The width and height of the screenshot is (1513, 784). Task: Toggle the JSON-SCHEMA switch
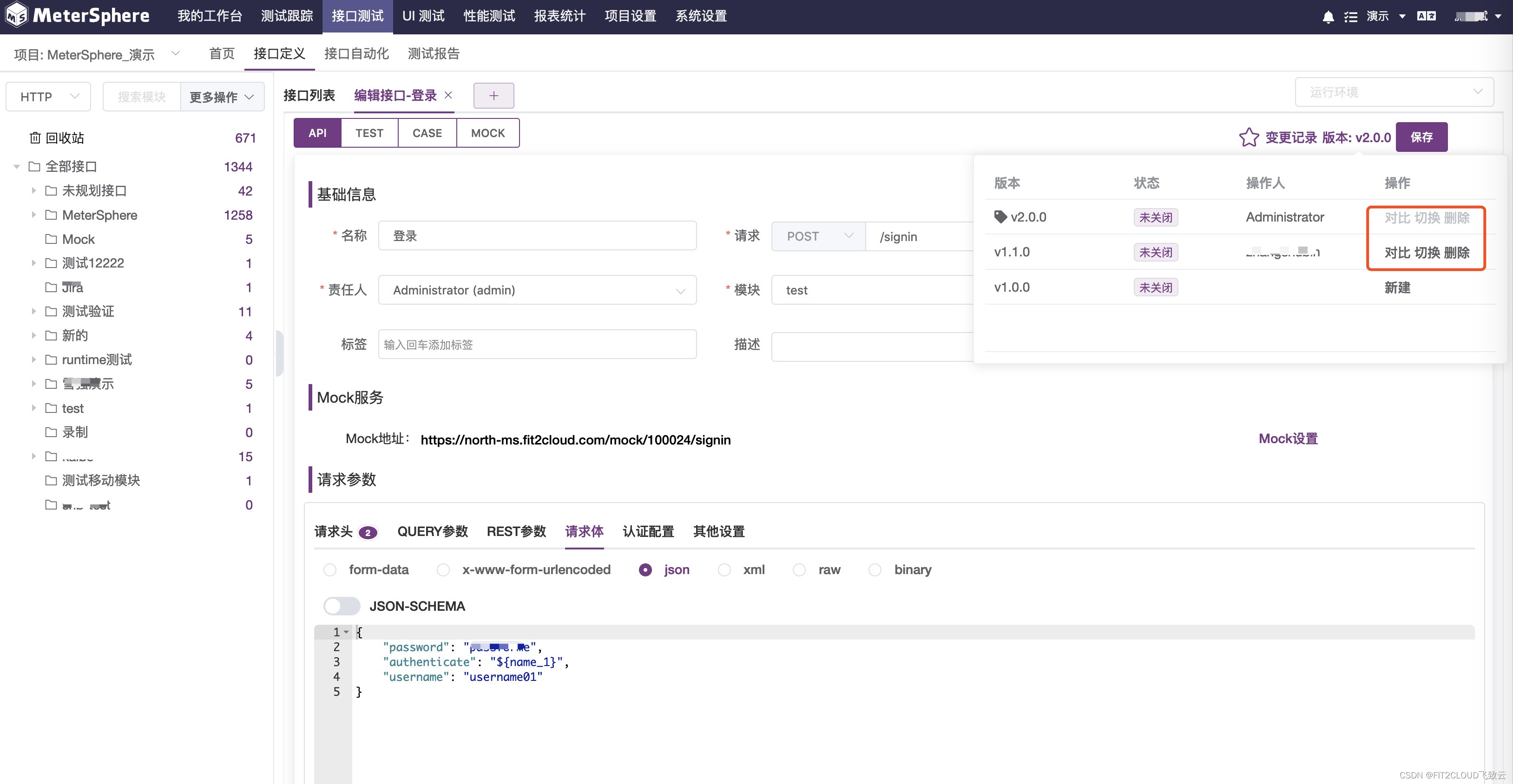click(341, 606)
